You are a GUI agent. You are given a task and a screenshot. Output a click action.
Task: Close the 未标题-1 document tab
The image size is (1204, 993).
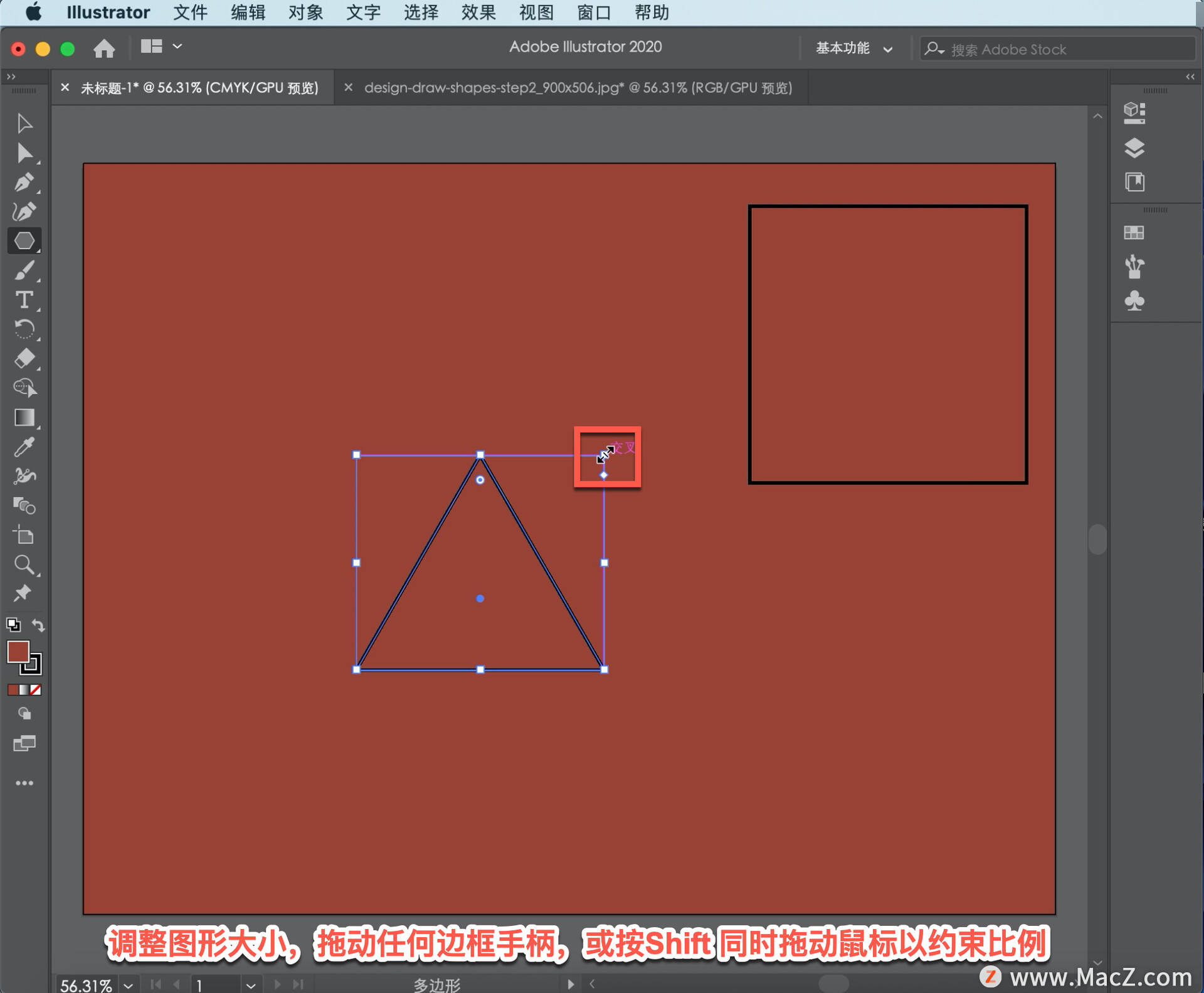[65, 88]
